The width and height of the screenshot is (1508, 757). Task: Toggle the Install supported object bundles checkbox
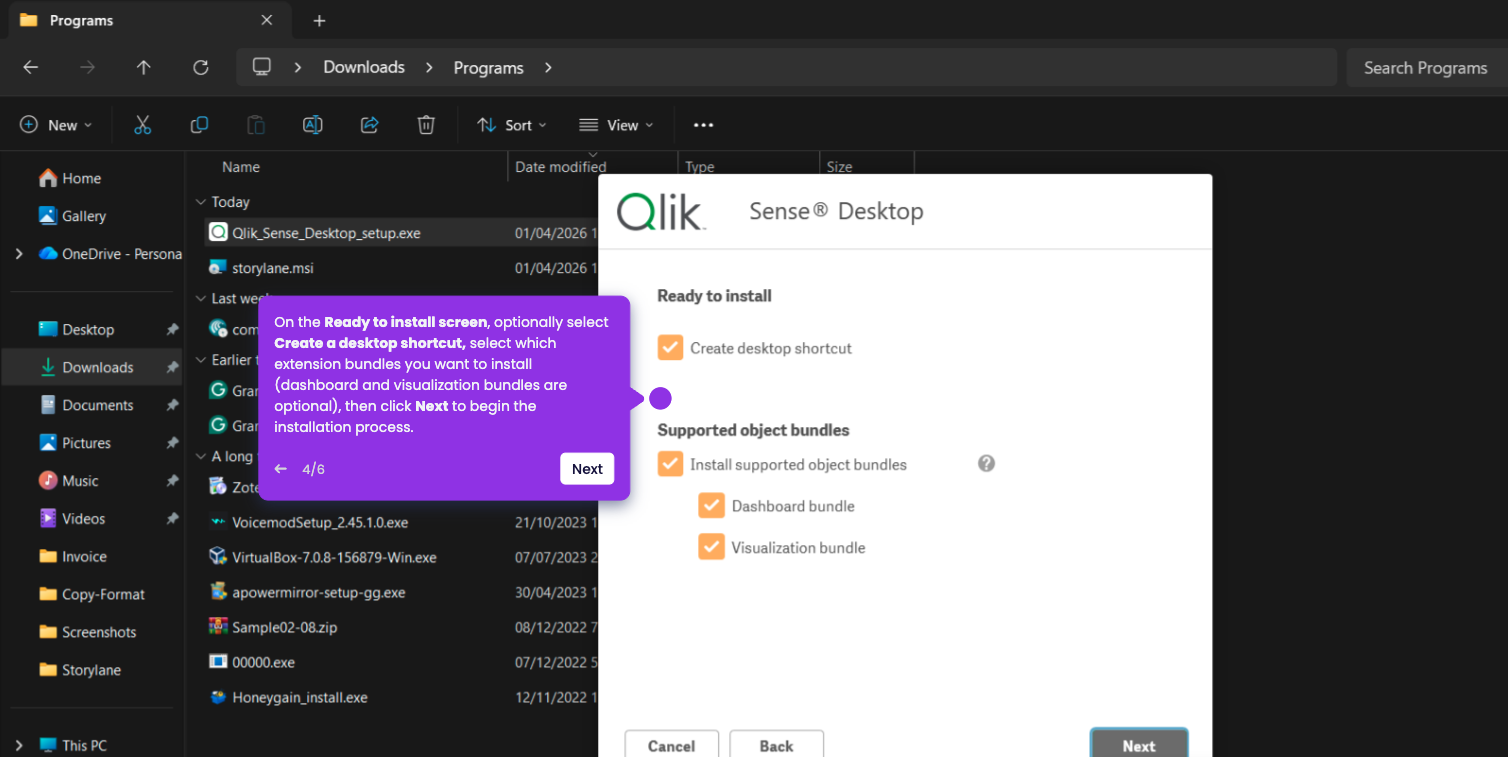(670, 464)
